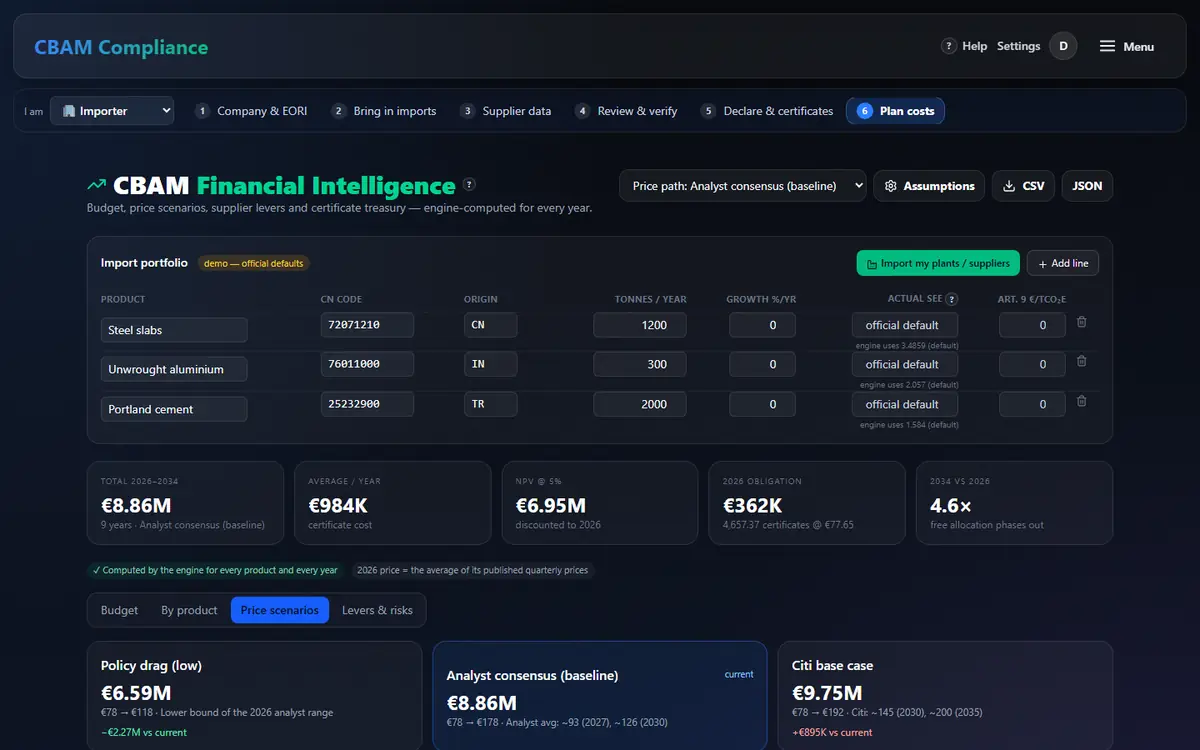Edit actual SEE for Portland cement
The width and height of the screenshot is (1200, 750).
coord(905,404)
